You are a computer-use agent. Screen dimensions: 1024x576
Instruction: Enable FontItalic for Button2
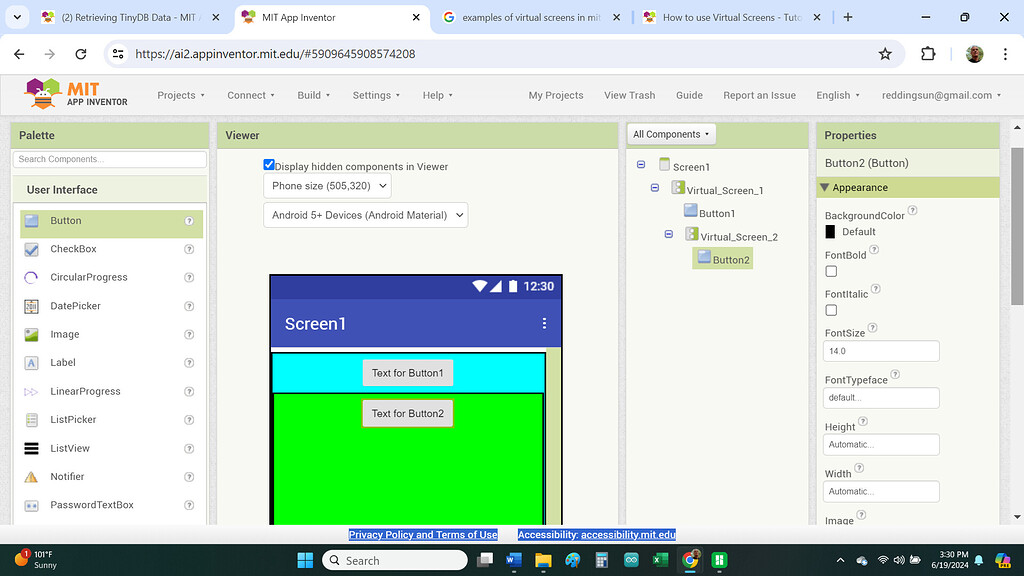pos(830,310)
